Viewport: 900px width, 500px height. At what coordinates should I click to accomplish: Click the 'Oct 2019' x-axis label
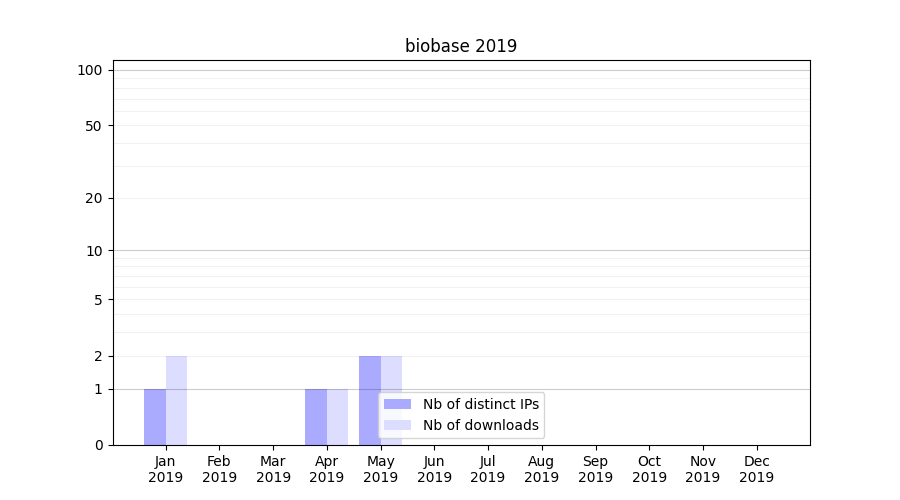(x=649, y=469)
